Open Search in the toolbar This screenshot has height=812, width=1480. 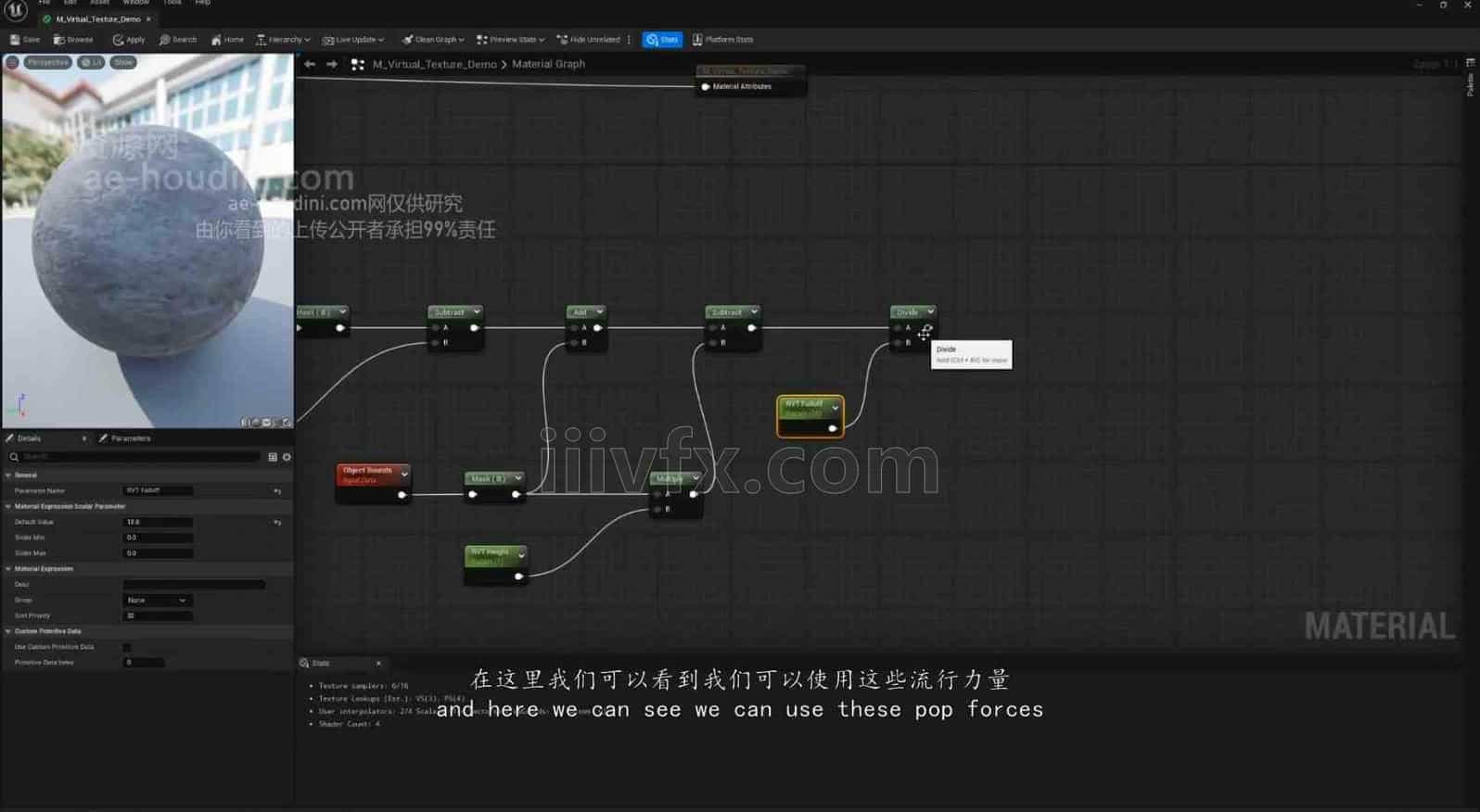[x=178, y=40]
